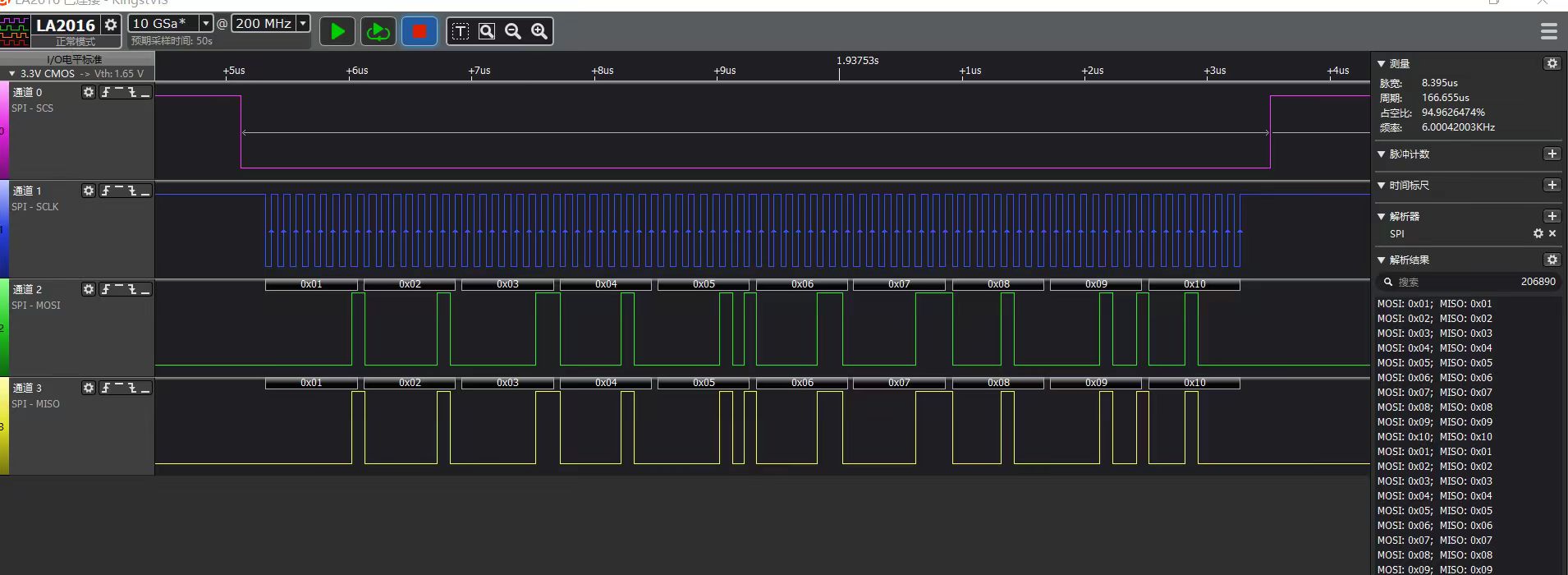Open the LA2016 device settings gear

pyautogui.click(x=111, y=25)
